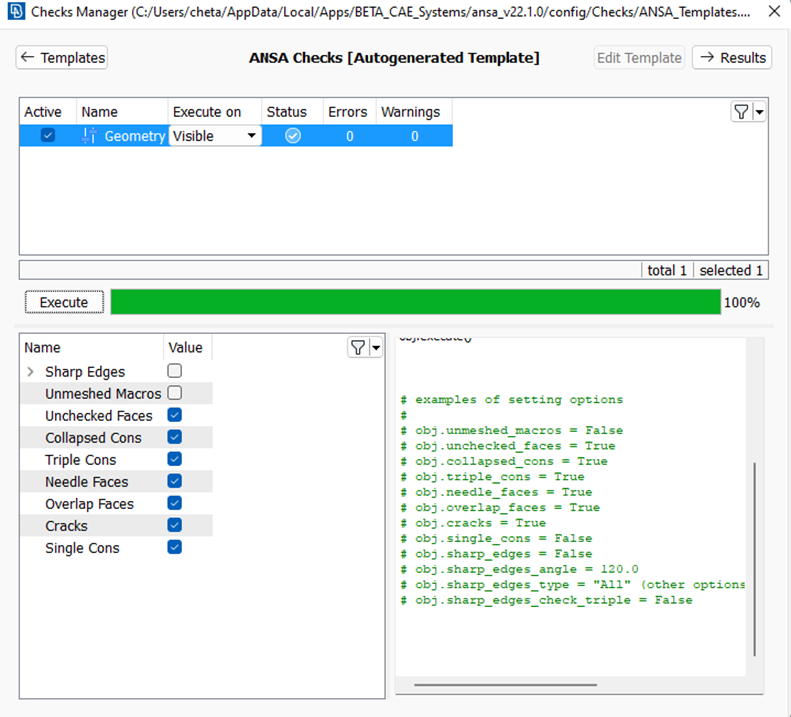Click the 'obj.unmeshed_macros = False' script line
The width and height of the screenshot is (791, 717).
click(512, 430)
